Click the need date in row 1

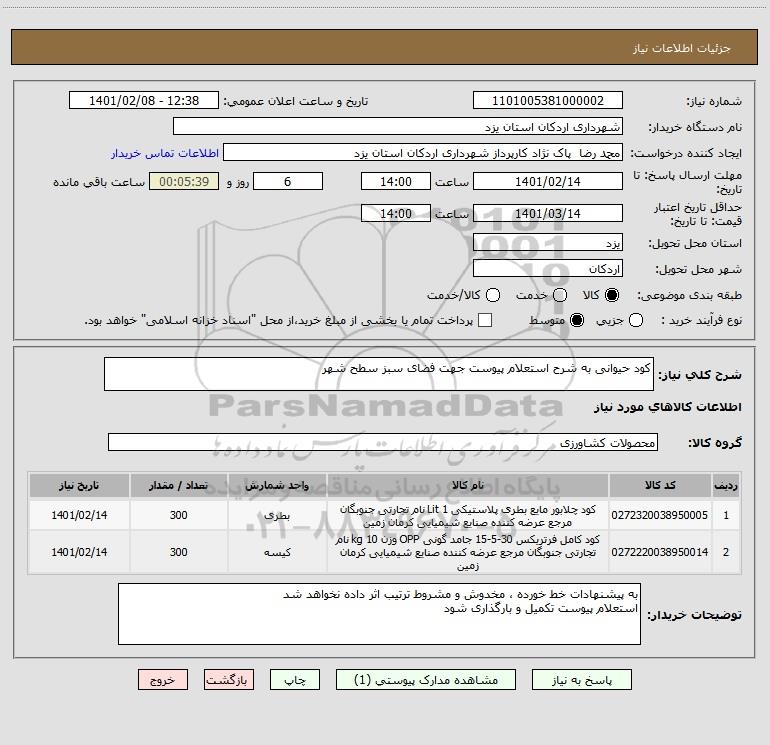79,515
